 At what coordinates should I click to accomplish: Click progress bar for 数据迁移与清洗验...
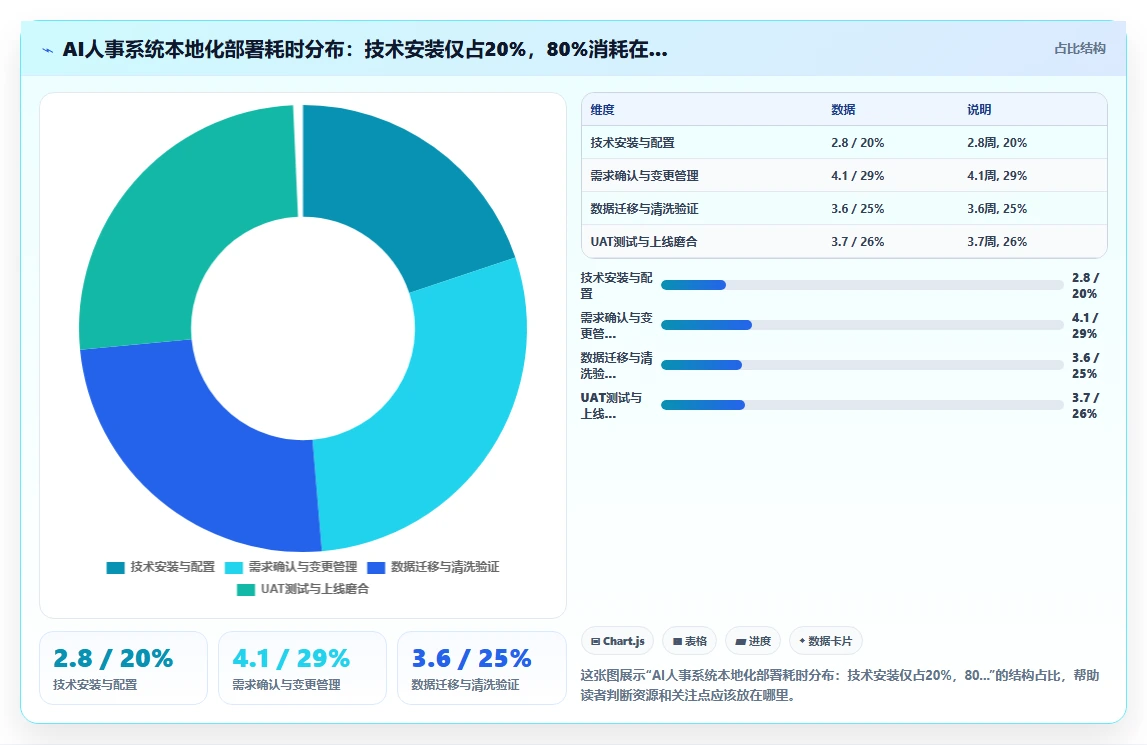pos(862,365)
